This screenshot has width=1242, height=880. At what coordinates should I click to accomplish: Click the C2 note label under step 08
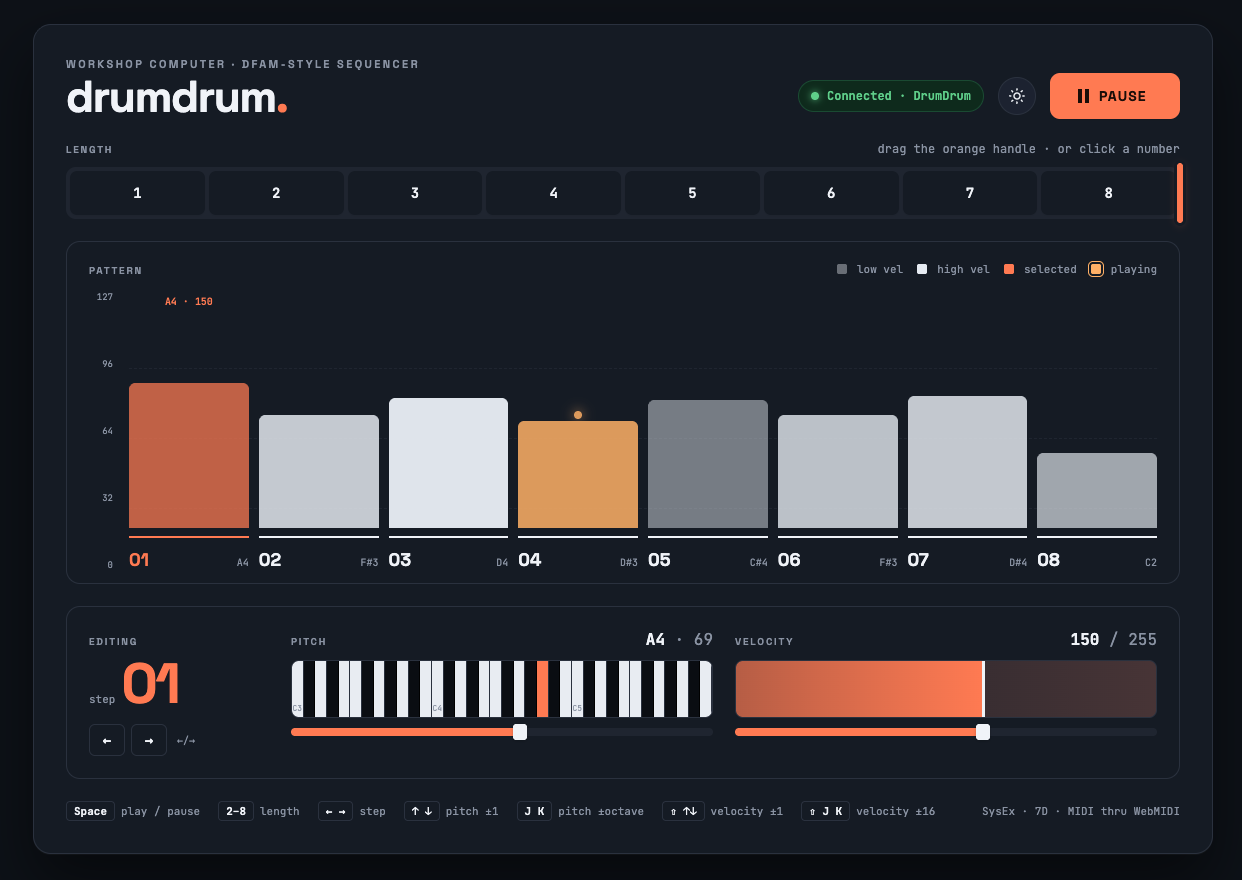tap(1151, 563)
